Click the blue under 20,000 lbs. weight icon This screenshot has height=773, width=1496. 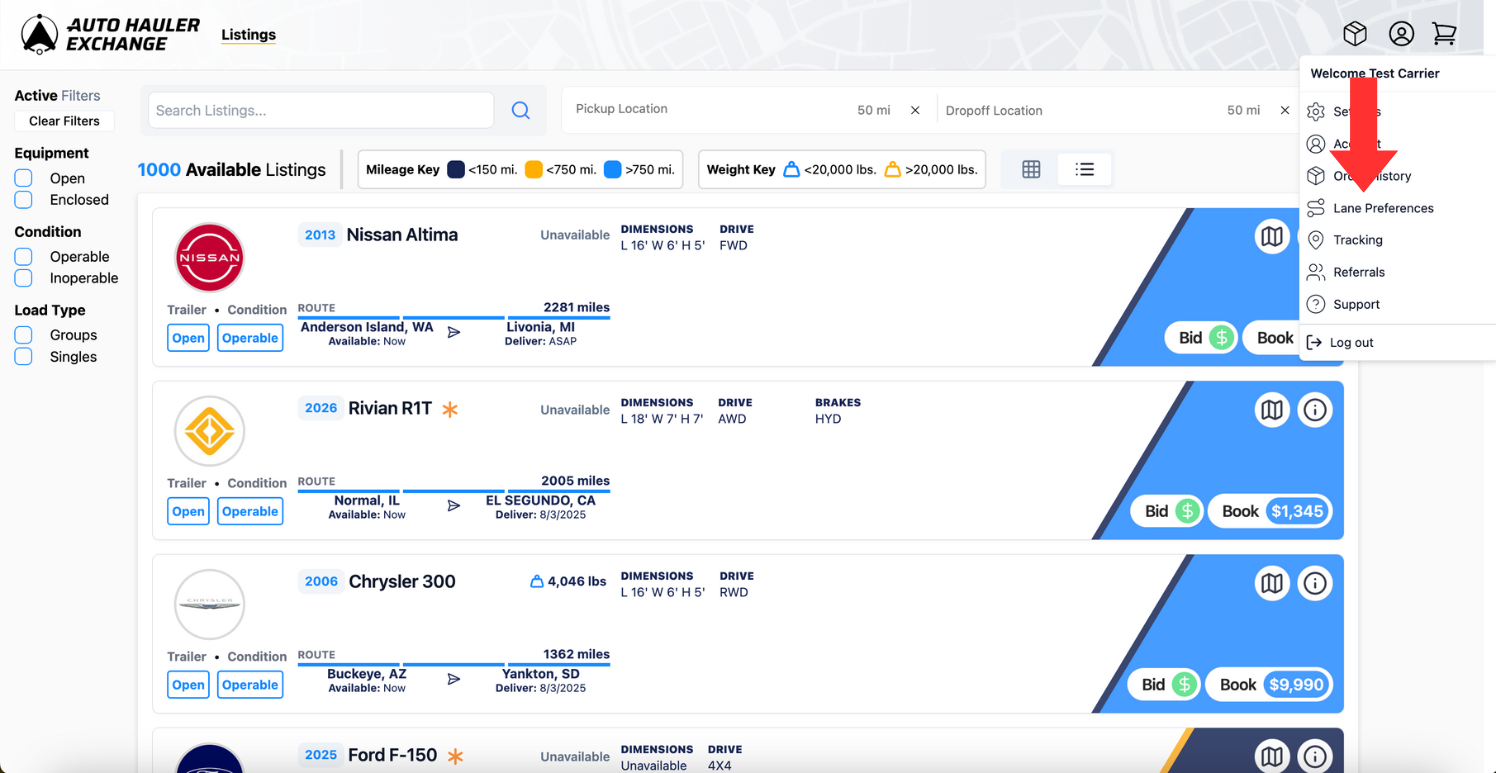(791, 169)
